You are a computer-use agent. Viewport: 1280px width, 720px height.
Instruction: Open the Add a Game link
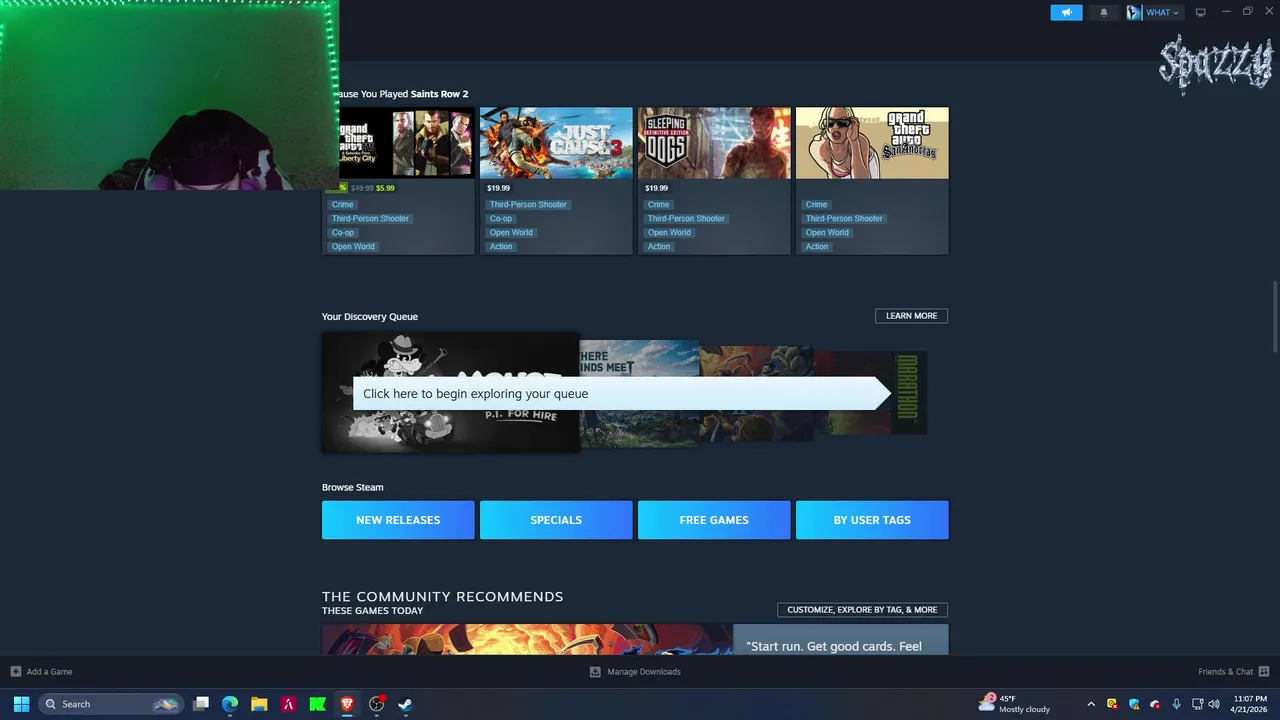(49, 672)
